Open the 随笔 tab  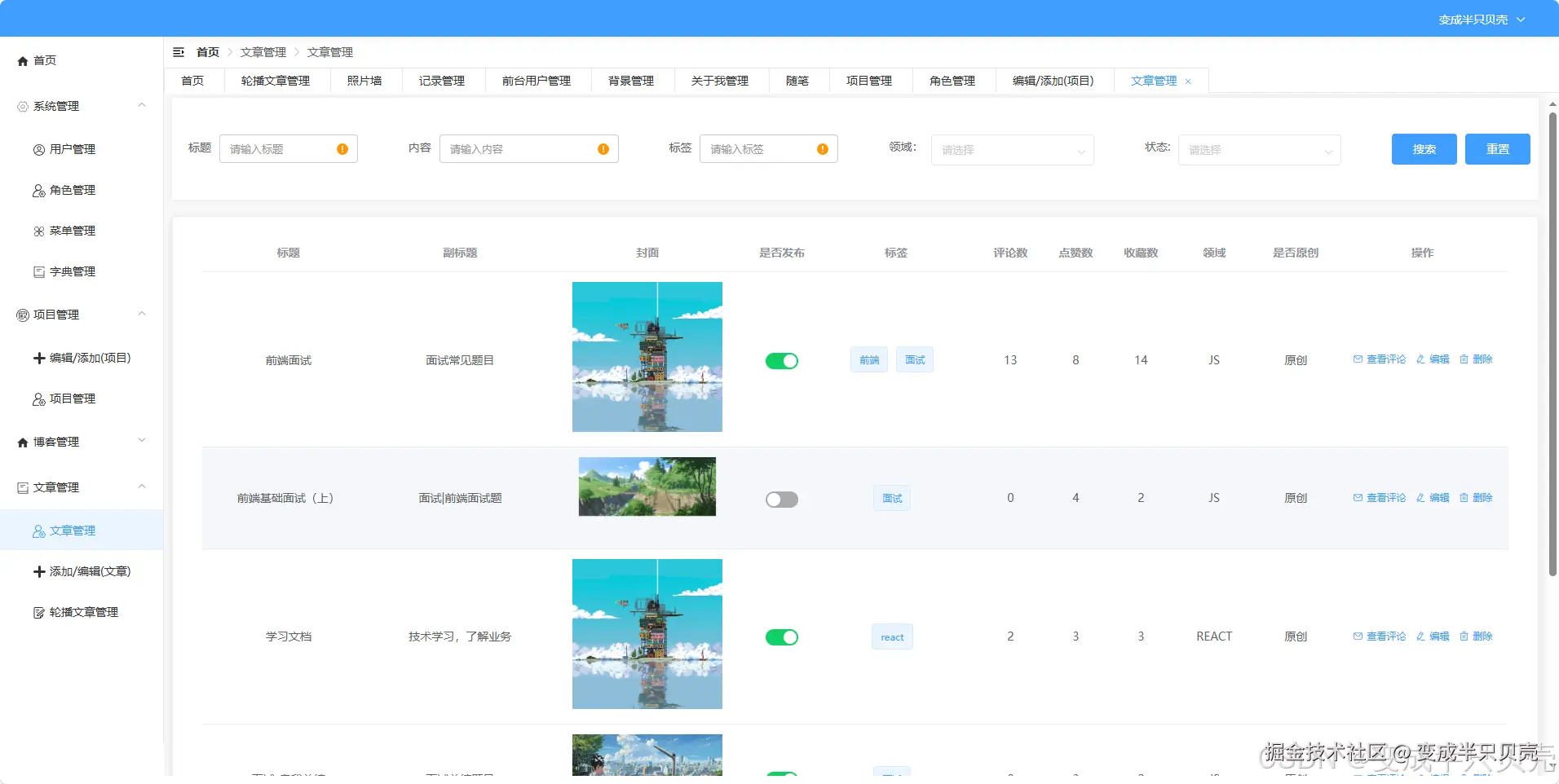(x=797, y=81)
